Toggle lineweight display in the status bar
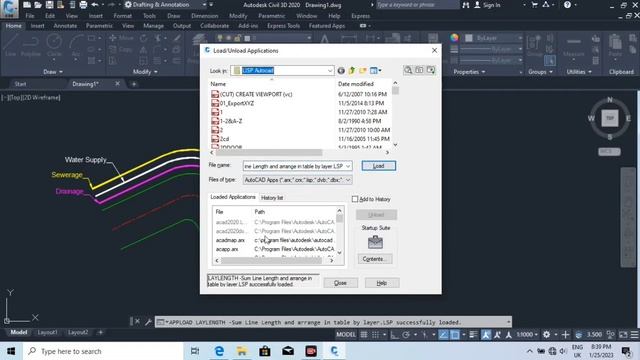This screenshot has height=360, width=640. click(x=473, y=335)
